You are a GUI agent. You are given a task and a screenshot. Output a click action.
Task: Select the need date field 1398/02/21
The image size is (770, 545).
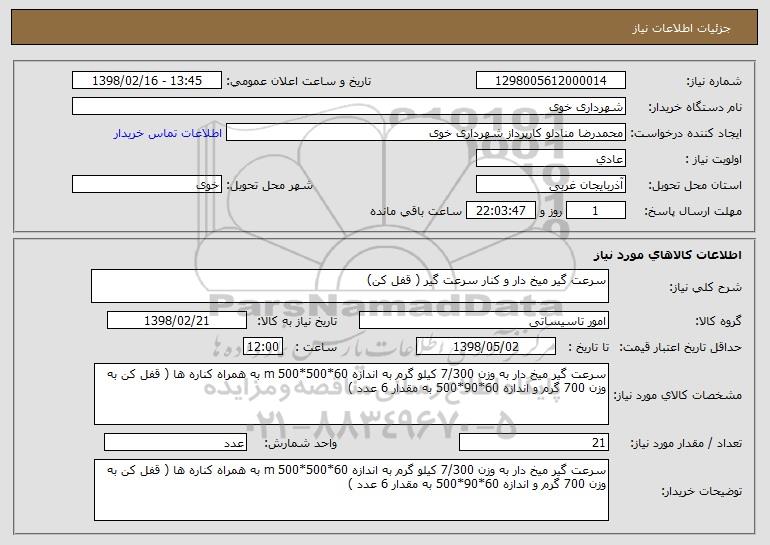tap(177, 321)
